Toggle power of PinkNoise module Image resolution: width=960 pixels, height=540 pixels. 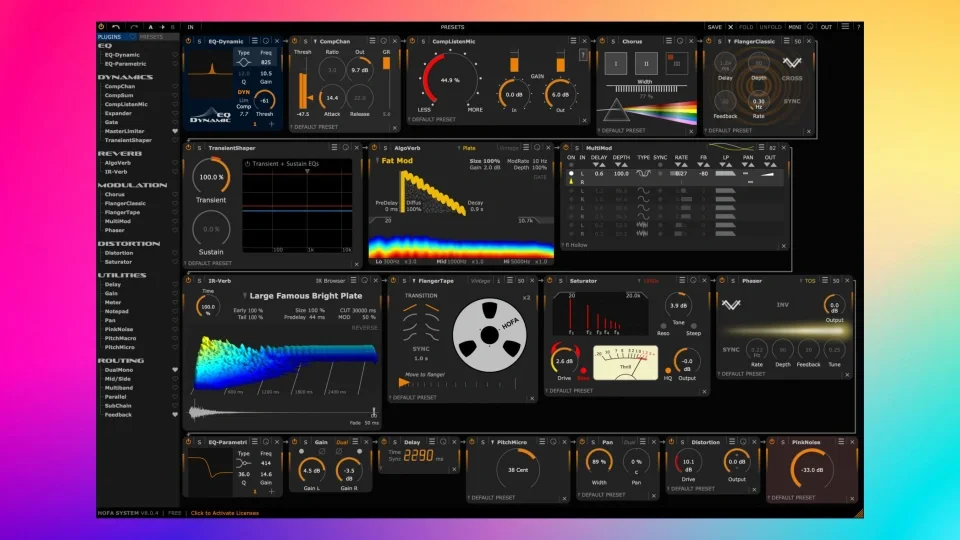click(x=772, y=441)
